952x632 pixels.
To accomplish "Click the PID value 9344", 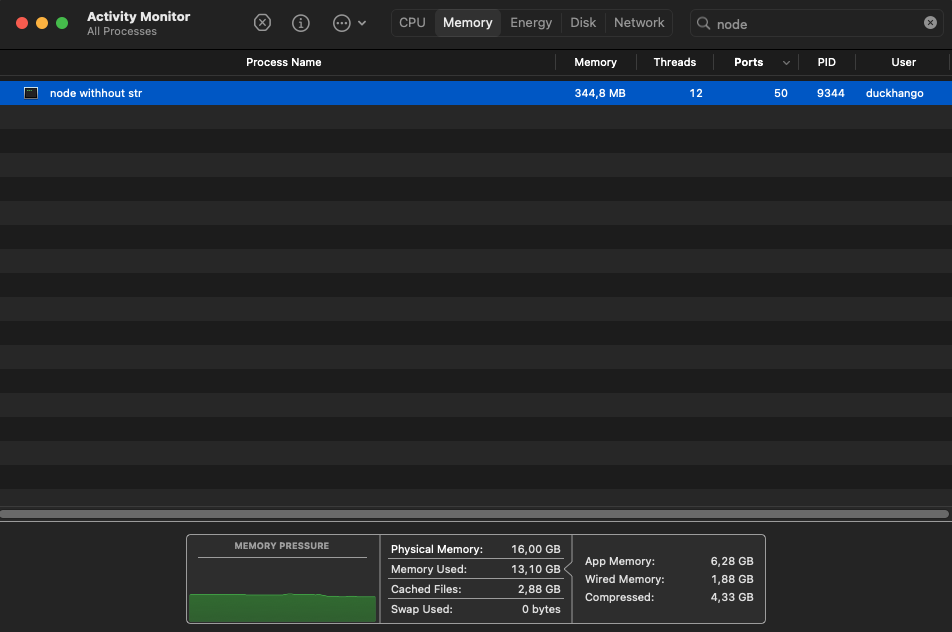I will pos(831,93).
